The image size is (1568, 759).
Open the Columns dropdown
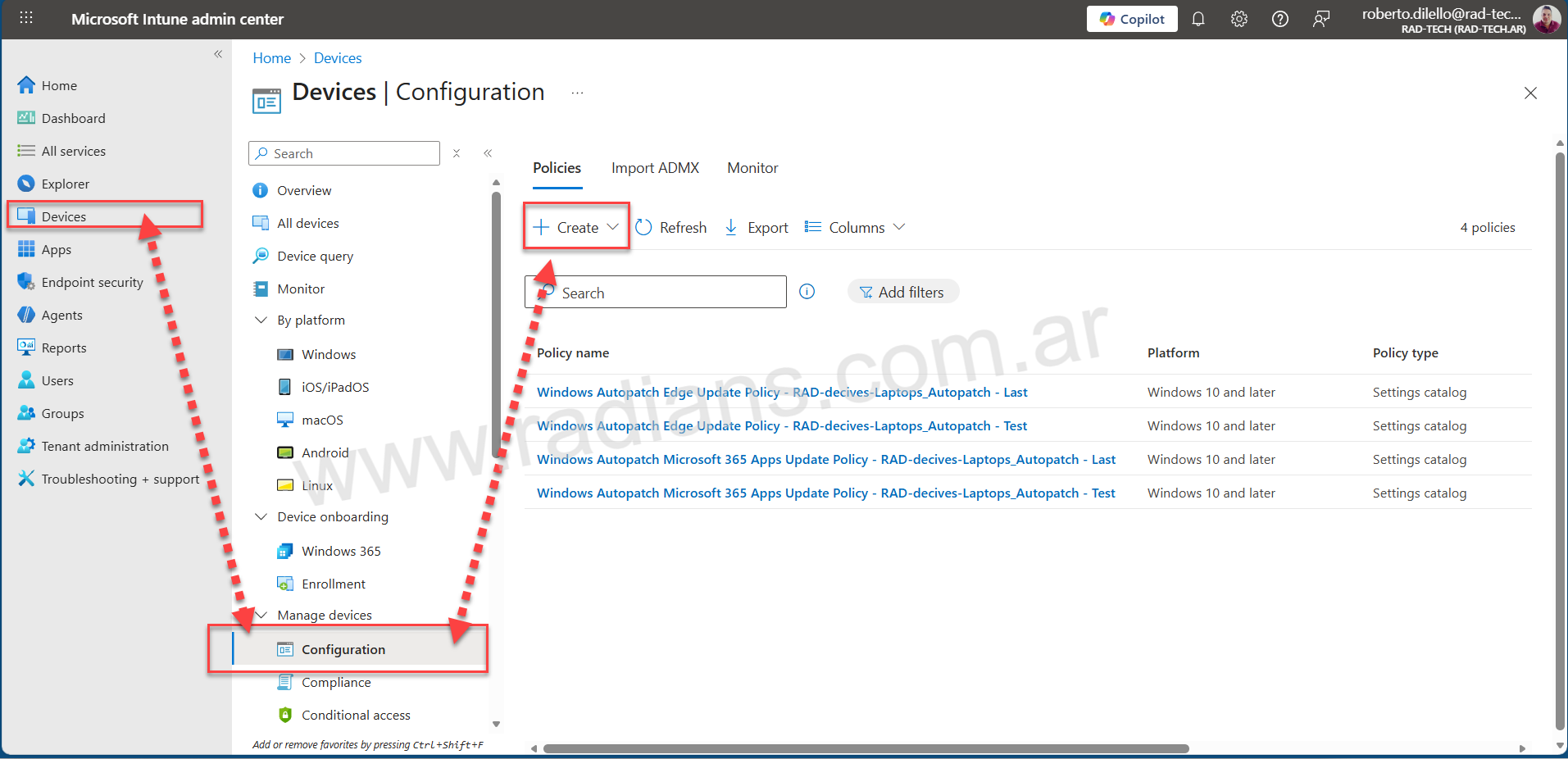(x=855, y=227)
